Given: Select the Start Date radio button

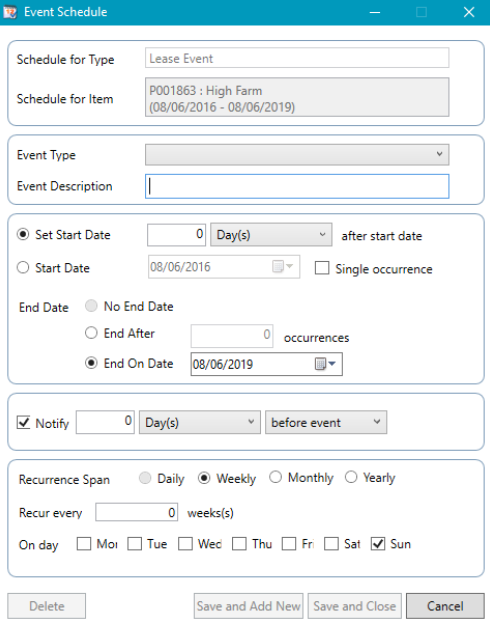Looking at the screenshot, I should tap(23, 267).
